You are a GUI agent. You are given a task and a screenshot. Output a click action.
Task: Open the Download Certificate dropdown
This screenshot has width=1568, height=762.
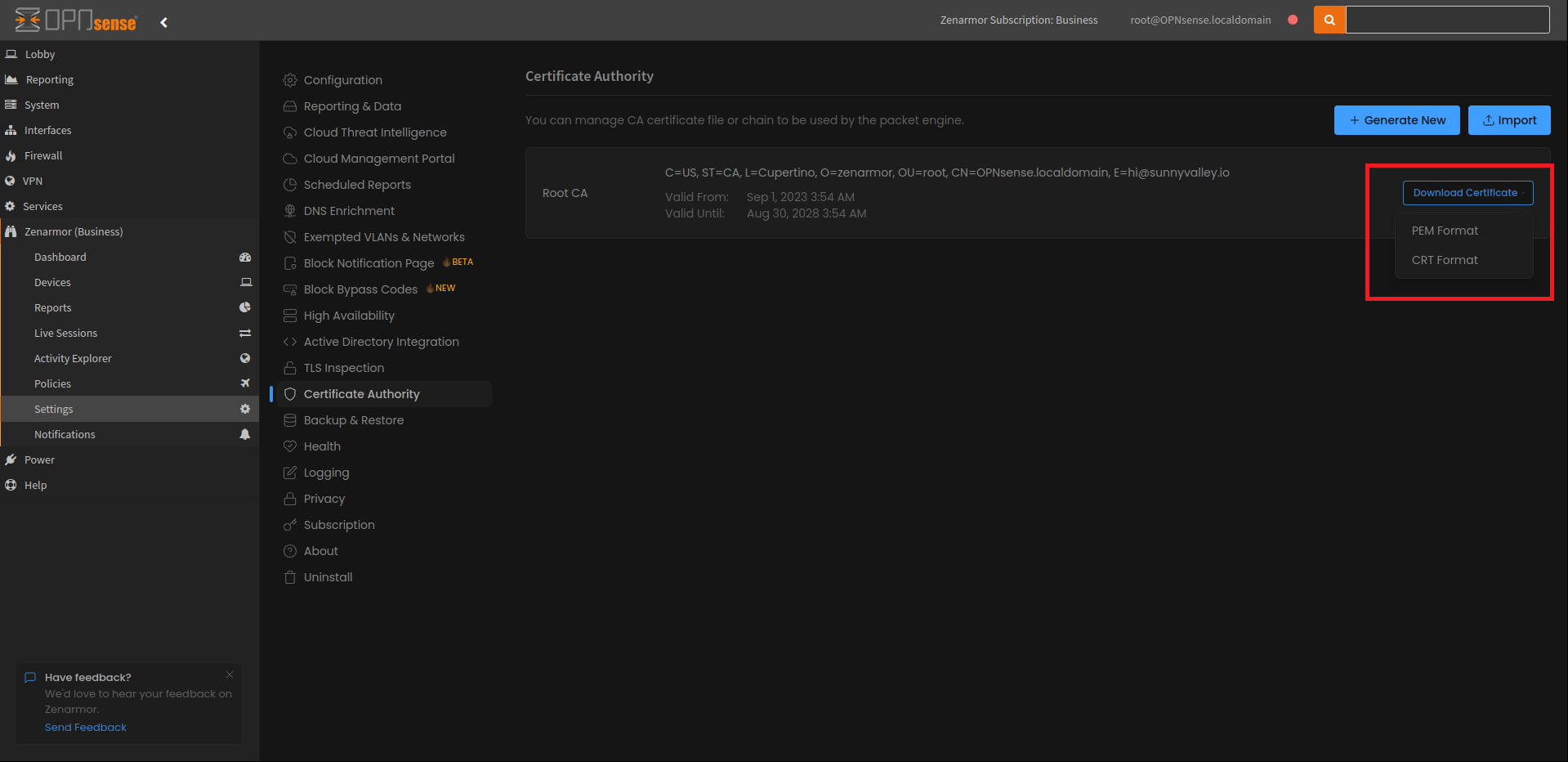point(1466,193)
